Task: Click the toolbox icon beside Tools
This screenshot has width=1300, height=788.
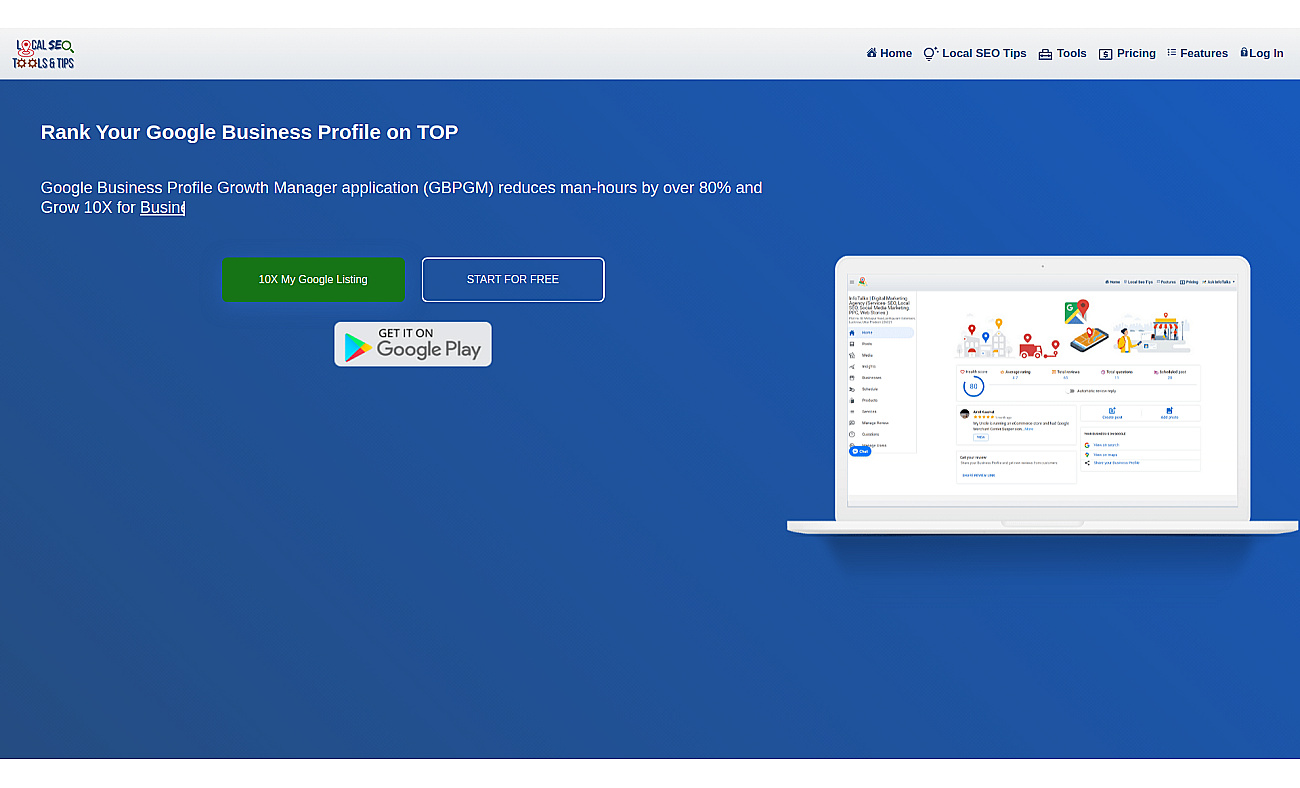Action: pyautogui.click(x=1045, y=54)
